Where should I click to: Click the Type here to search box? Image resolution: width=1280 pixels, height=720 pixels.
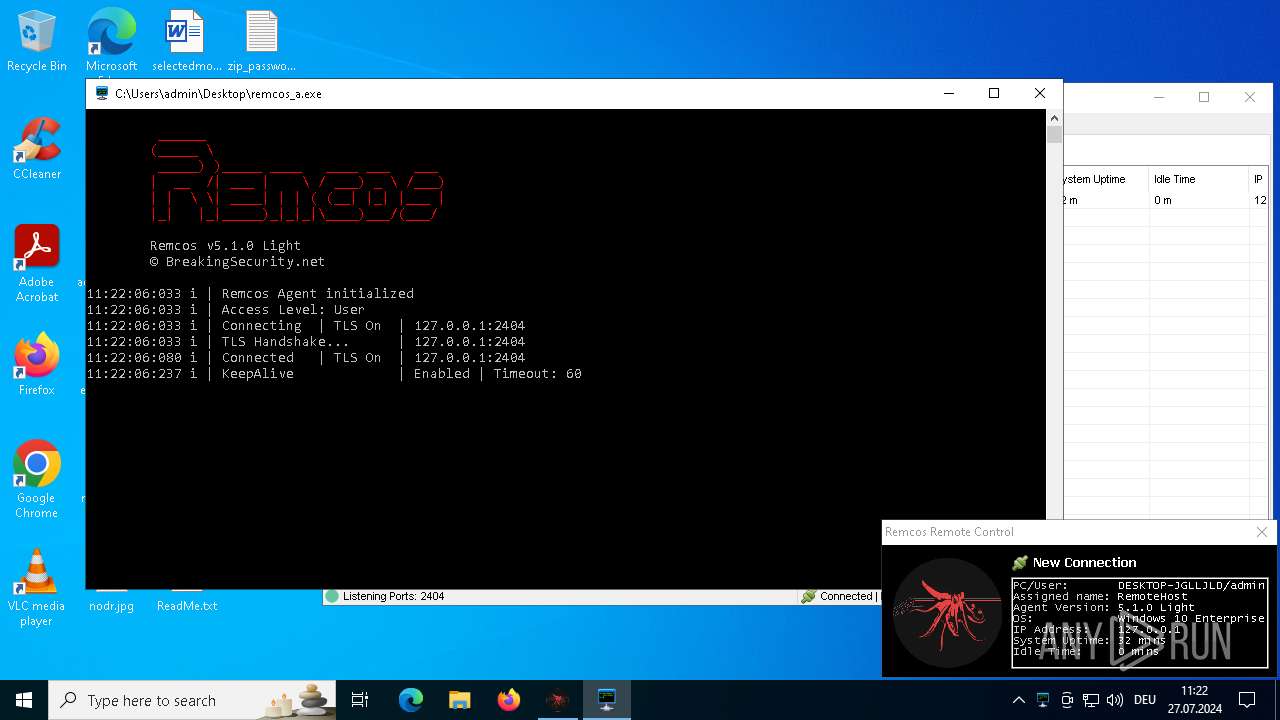tap(193, 700)
